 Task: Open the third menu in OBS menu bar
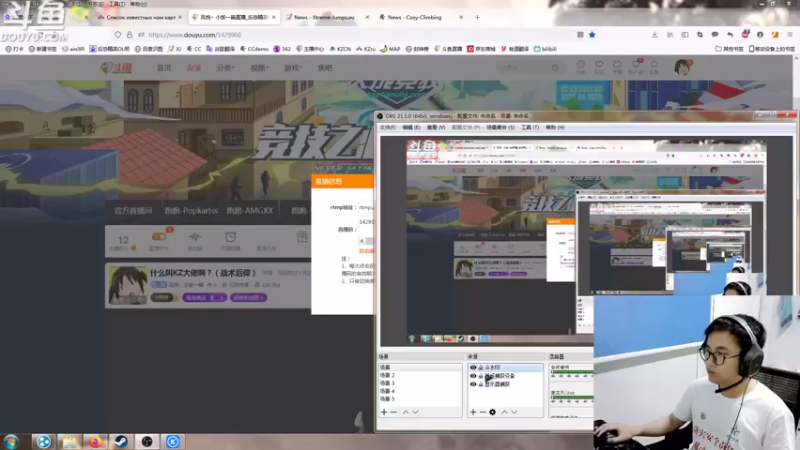tap(436, 128)
